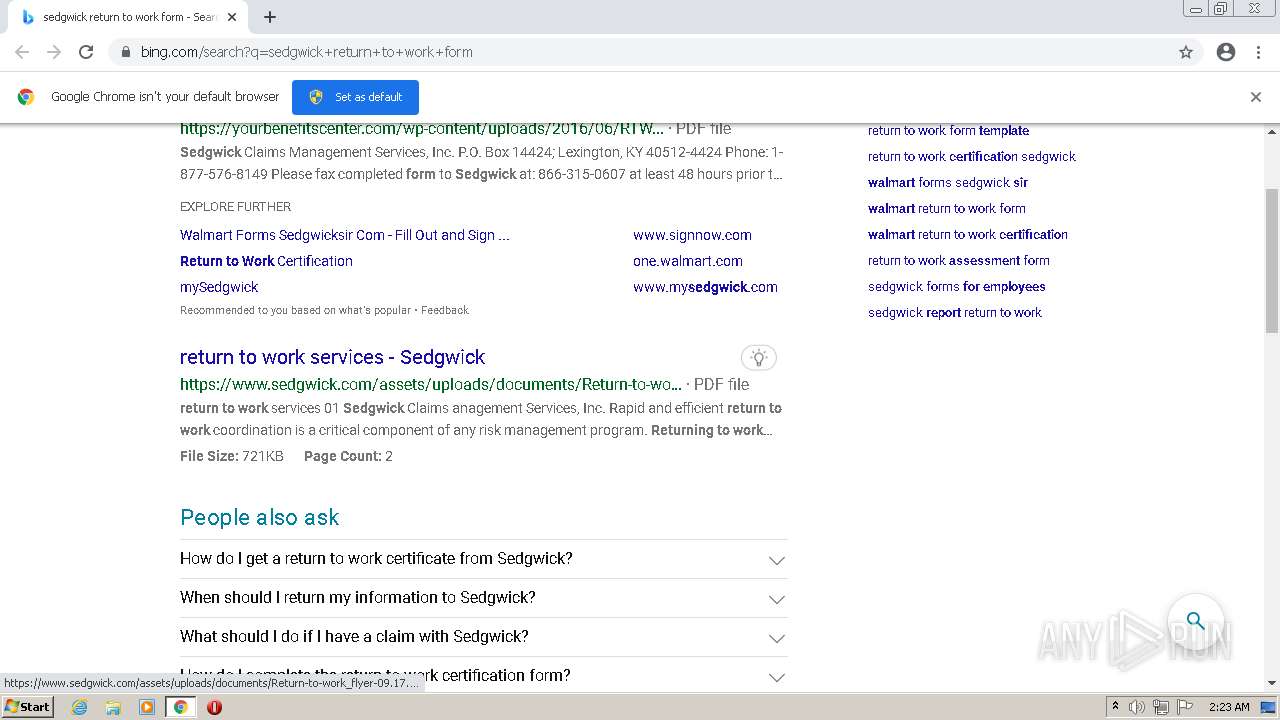Image resolution: width=1280 pixels, height=720 pixels.
Task: Click the 'People also ask' heading
Action: (x=260, y=517)
